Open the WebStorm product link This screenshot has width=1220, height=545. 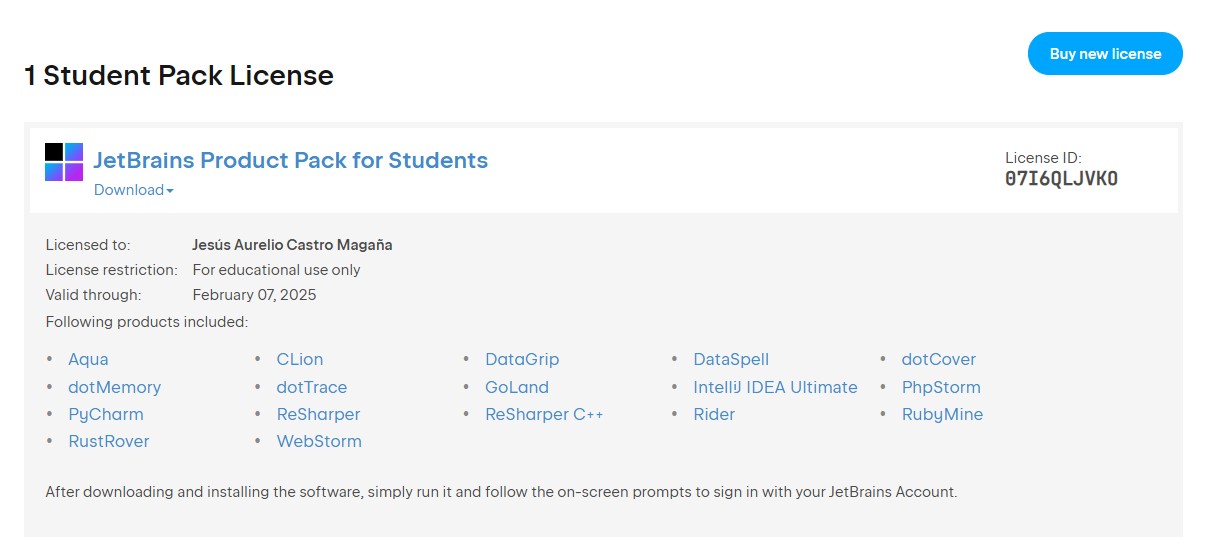point(319,441)
